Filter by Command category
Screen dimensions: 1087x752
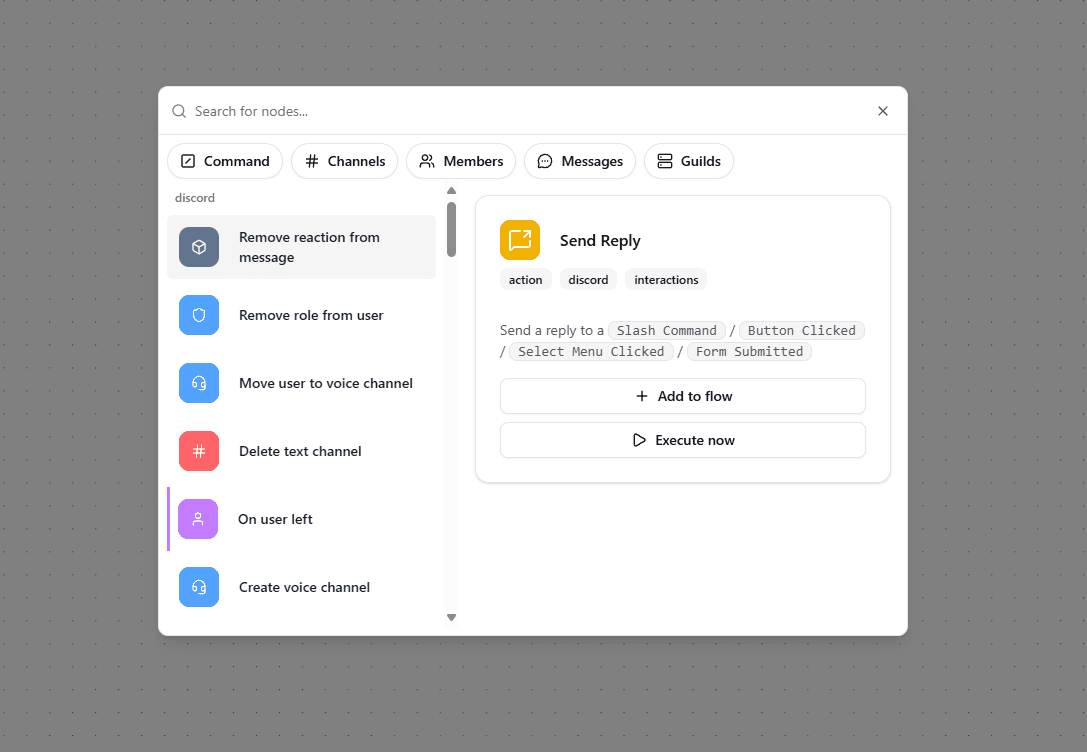[225, 161]
